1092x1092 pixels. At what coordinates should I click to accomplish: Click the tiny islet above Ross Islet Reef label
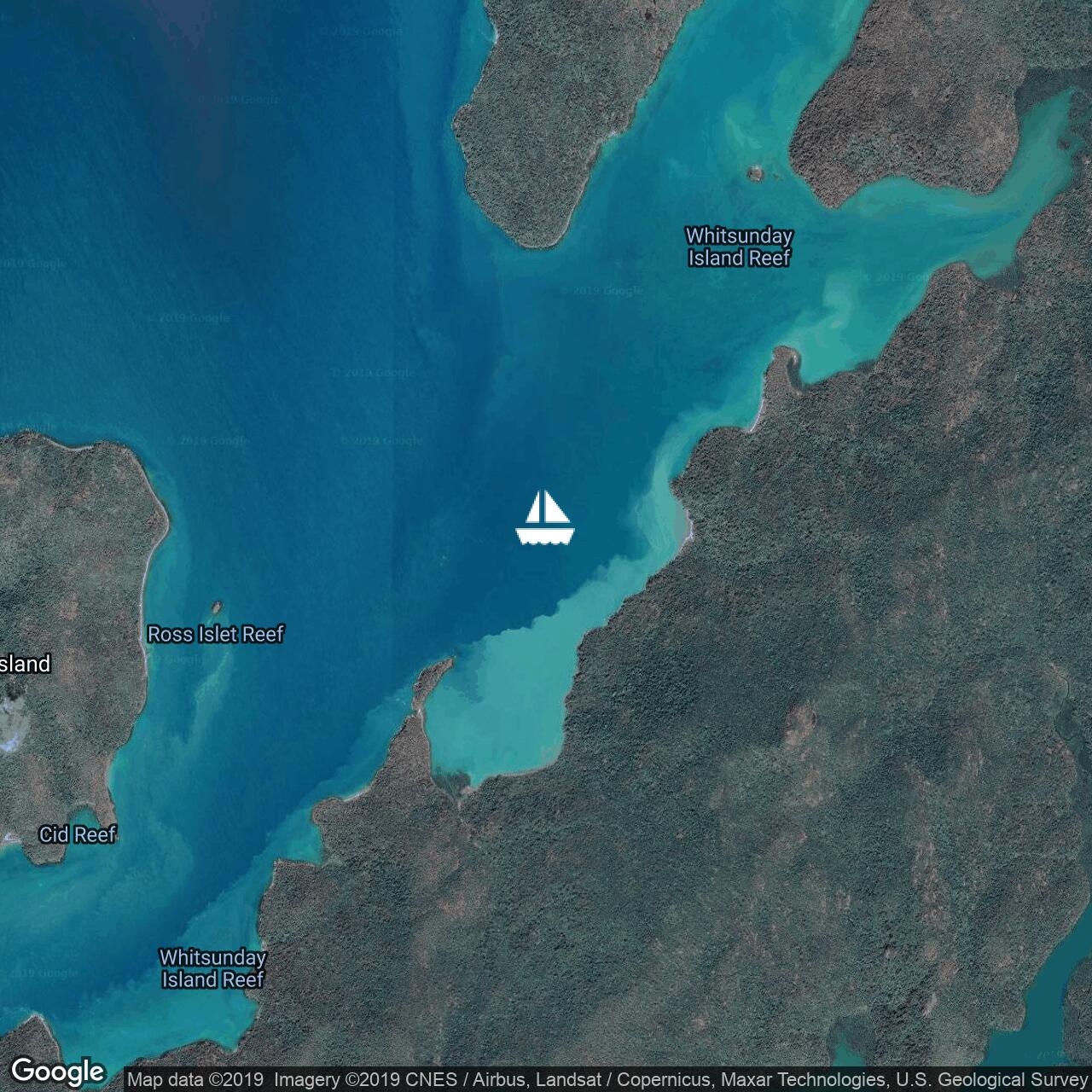click(x=216, y=607)
